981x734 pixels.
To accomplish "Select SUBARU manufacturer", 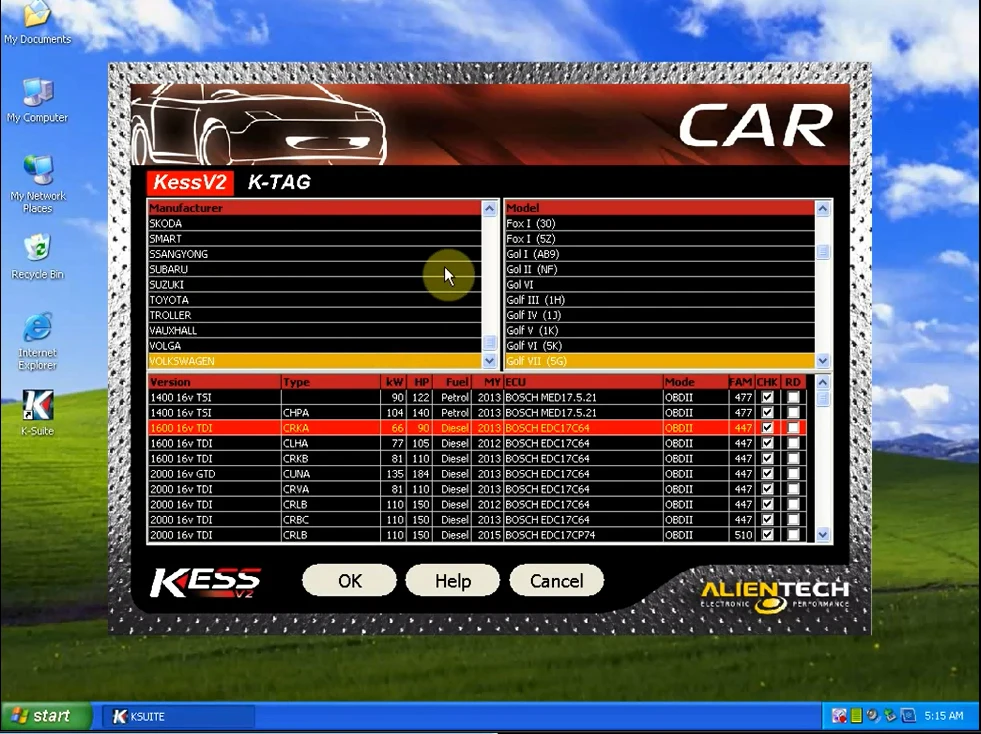I will (314, 269).
